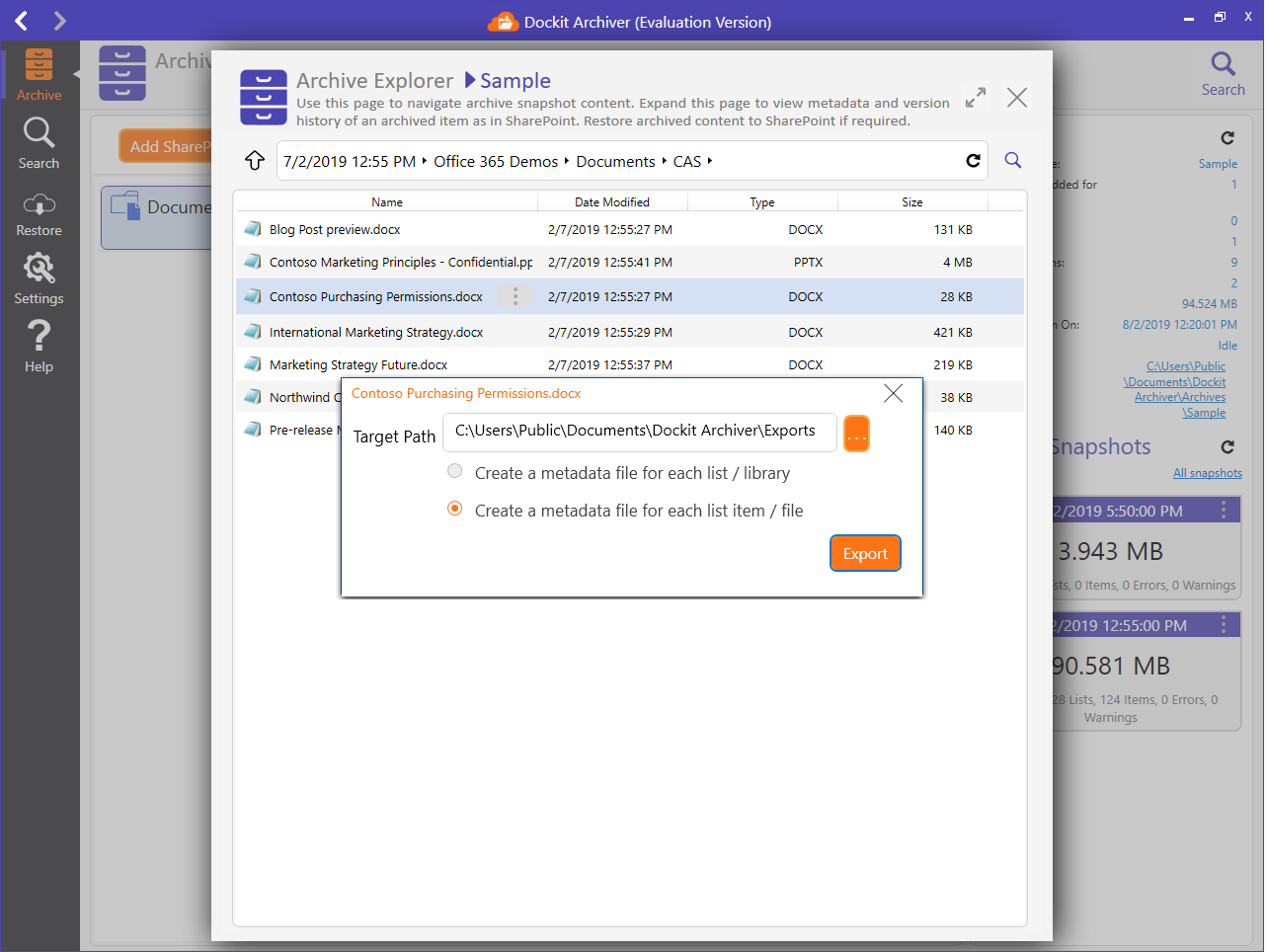
Task: Browse for the target path folder
Action: click(x=856, y=433)
